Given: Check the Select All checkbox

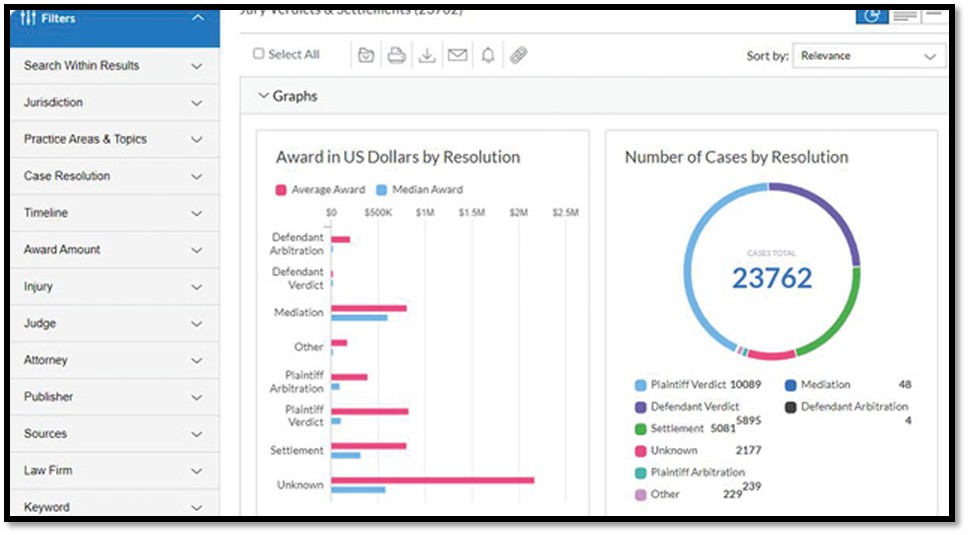Looking at the screenshot, I should (259, 55).
